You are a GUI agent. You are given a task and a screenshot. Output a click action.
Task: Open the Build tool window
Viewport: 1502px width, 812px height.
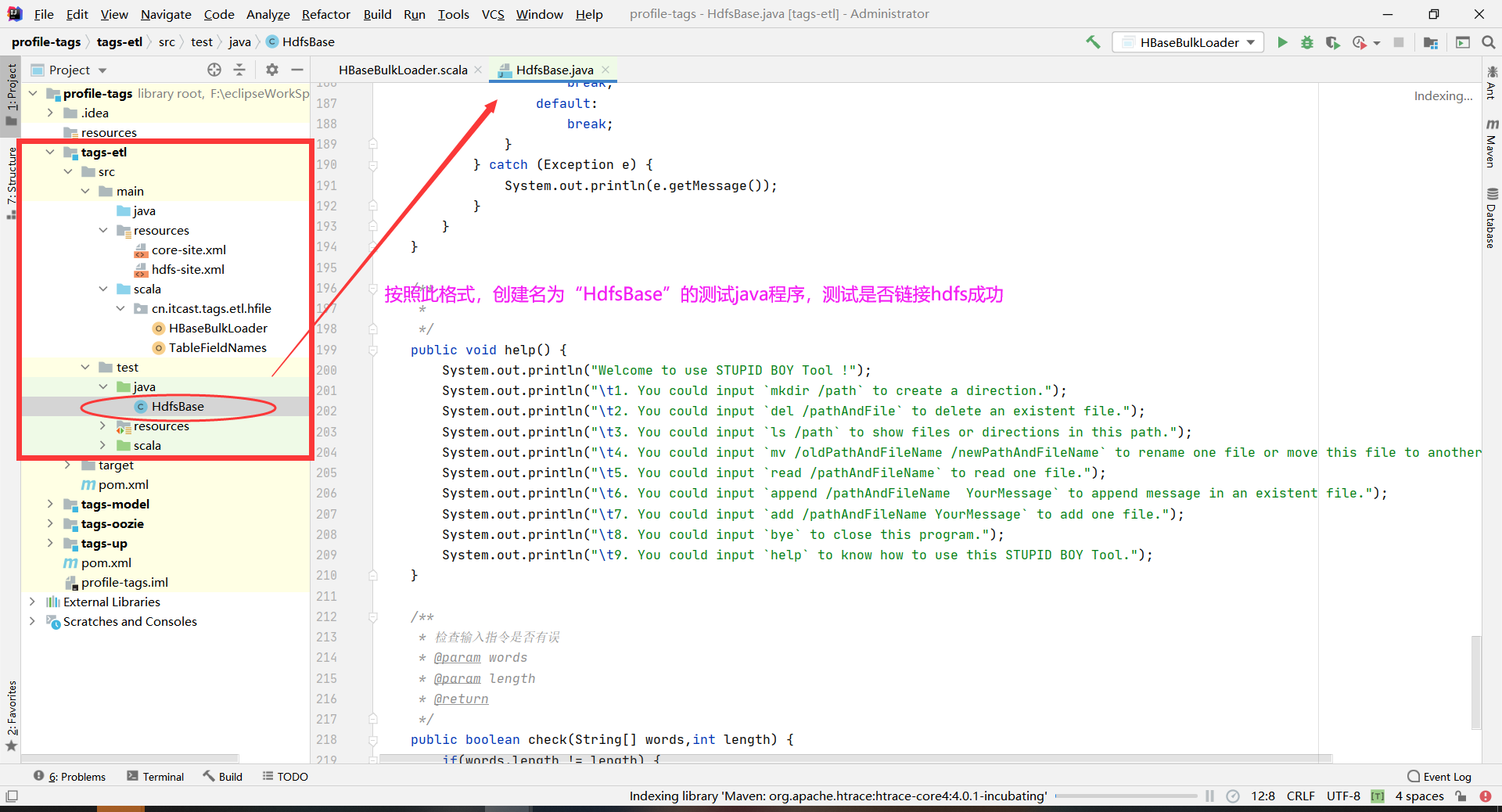223,776
